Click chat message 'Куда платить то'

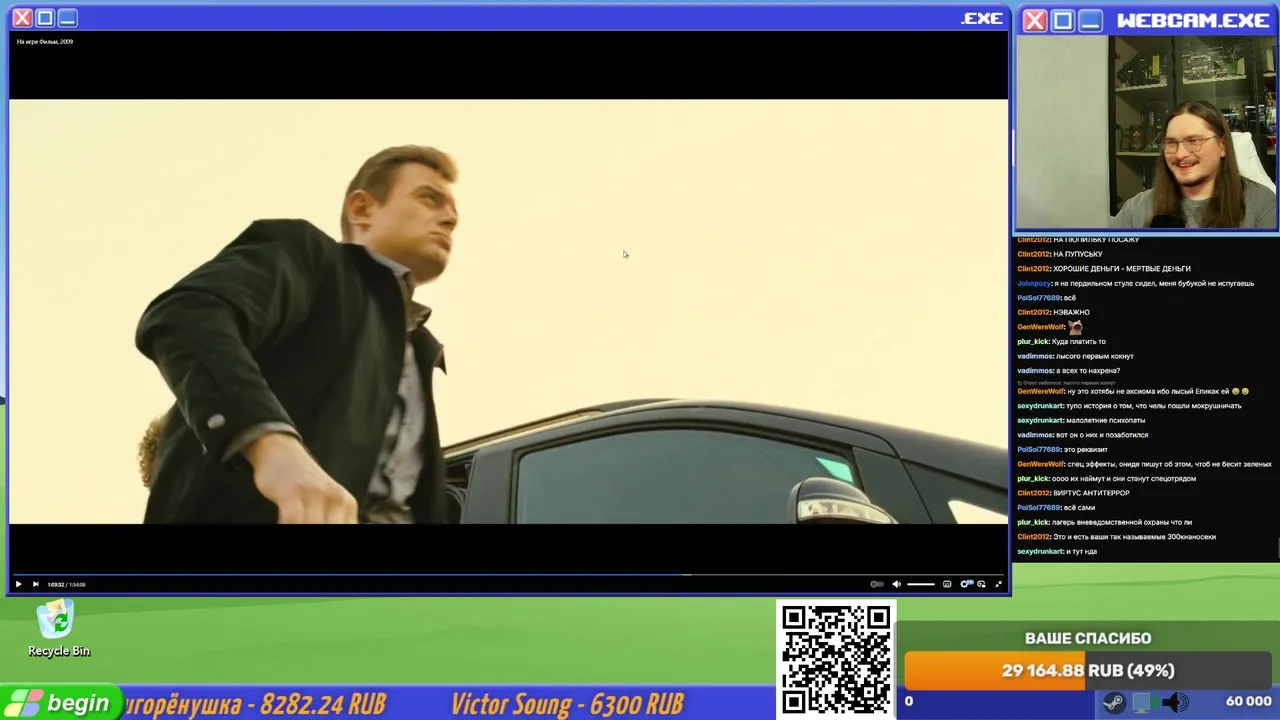click(1078, 342)
